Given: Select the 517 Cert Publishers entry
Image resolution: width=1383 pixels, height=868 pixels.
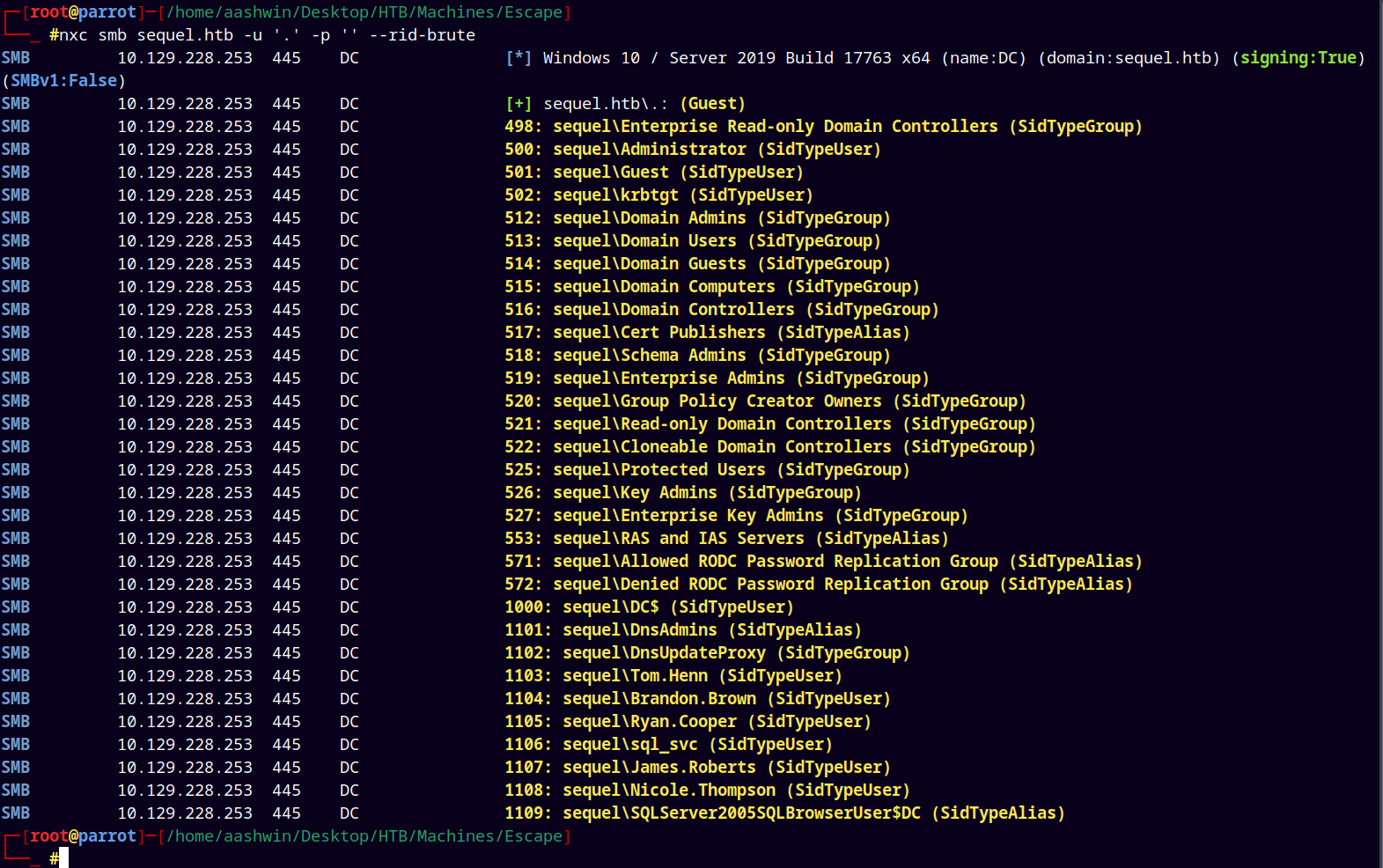Looking at the screenshot, I should [x=708, y=333].
